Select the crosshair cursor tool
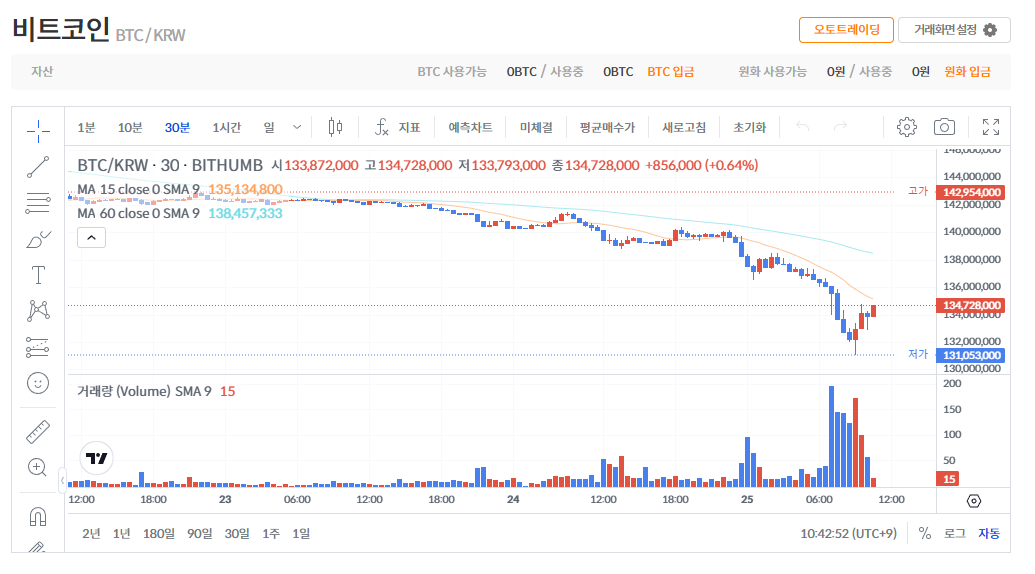1035x574 pixels. click(38, 131)
